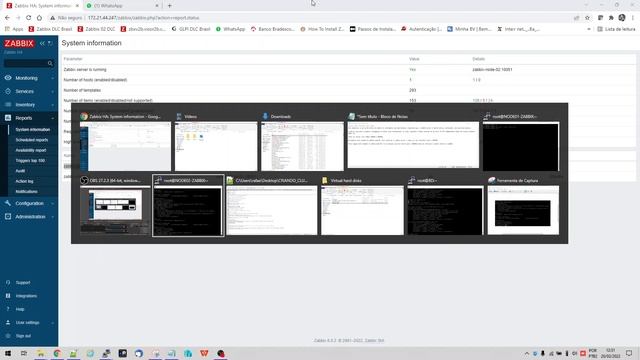
Task: Expand Services with its chevron arrow
Action: [53, 91]
